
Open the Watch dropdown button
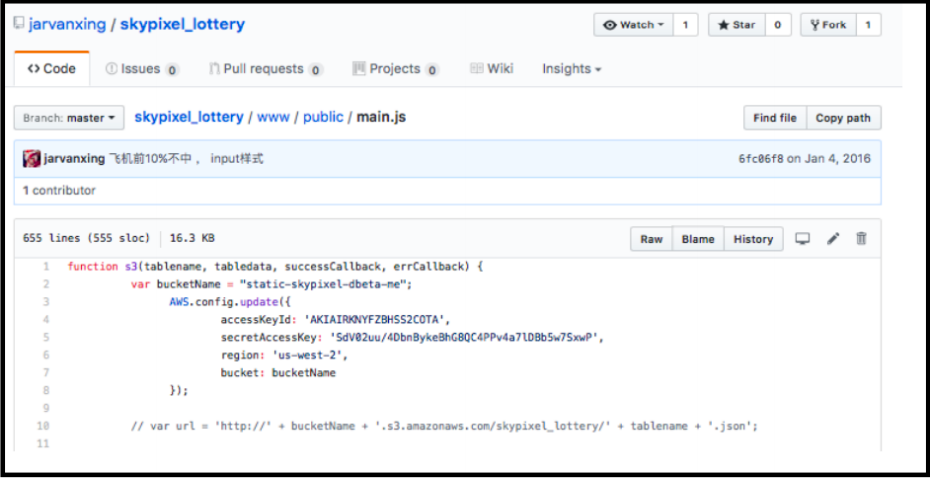(x=634, y=25)
